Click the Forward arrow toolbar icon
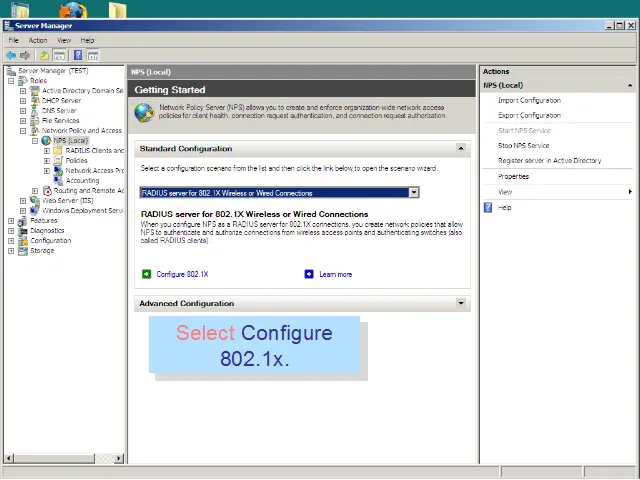Screen dimensions: 640x480 coord(25,56)
